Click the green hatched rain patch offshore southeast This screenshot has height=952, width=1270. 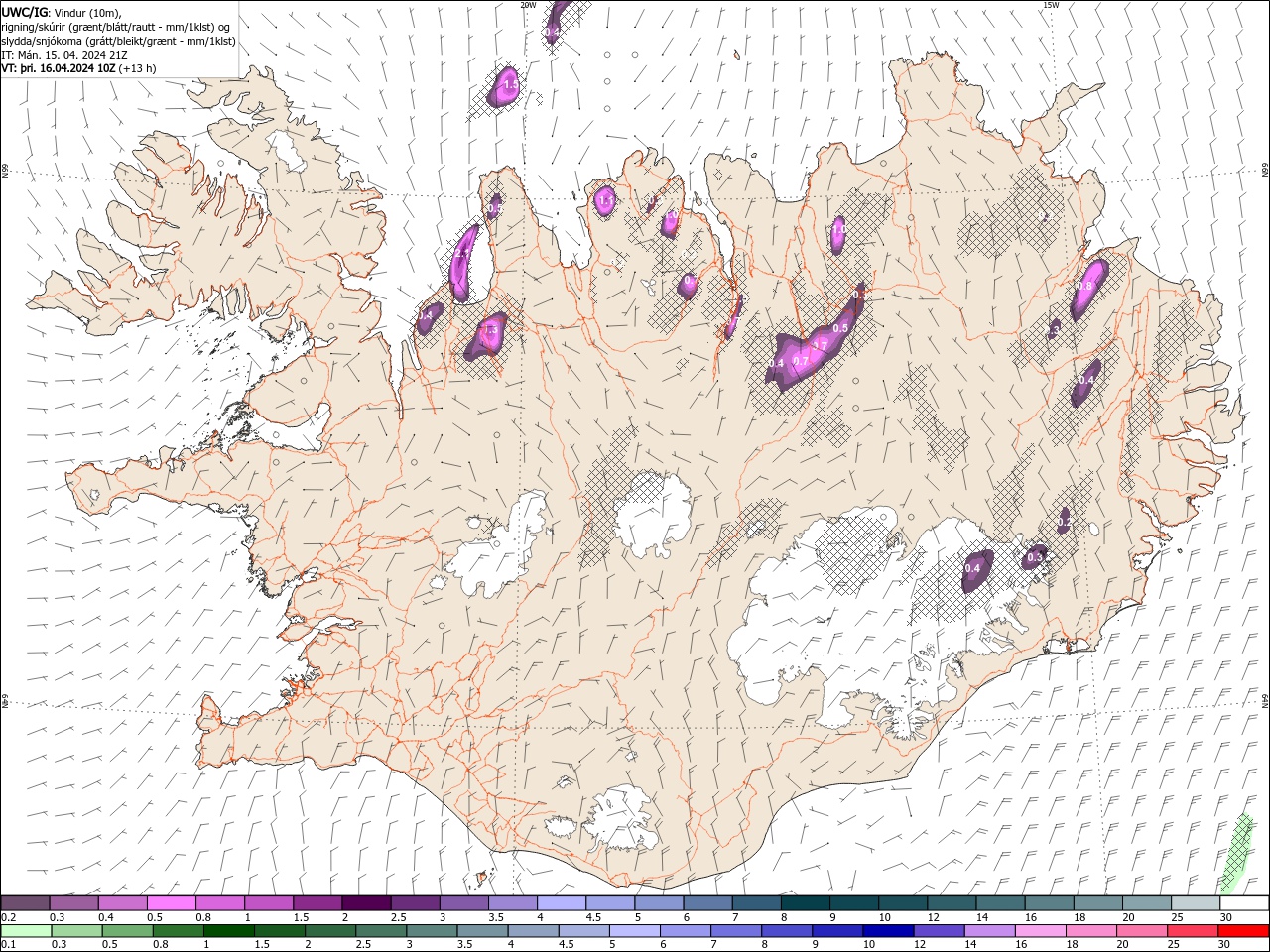(x=1236, y=852)
